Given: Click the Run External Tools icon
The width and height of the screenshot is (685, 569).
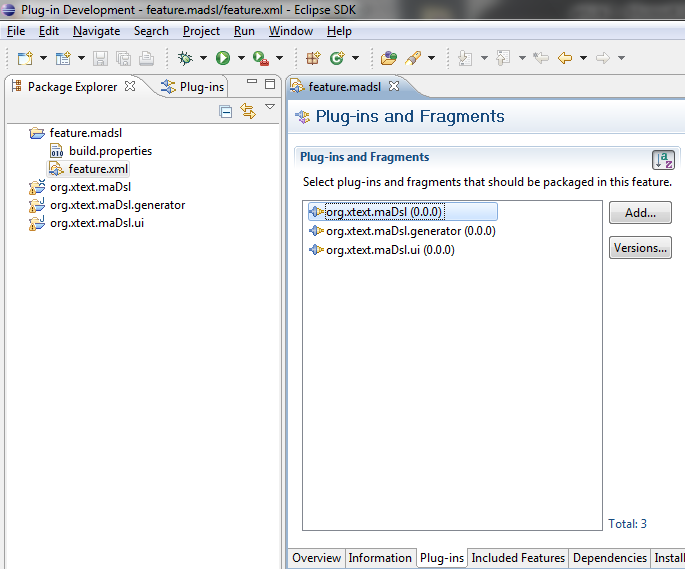Looking at the screenshot, I should [260, 58].
